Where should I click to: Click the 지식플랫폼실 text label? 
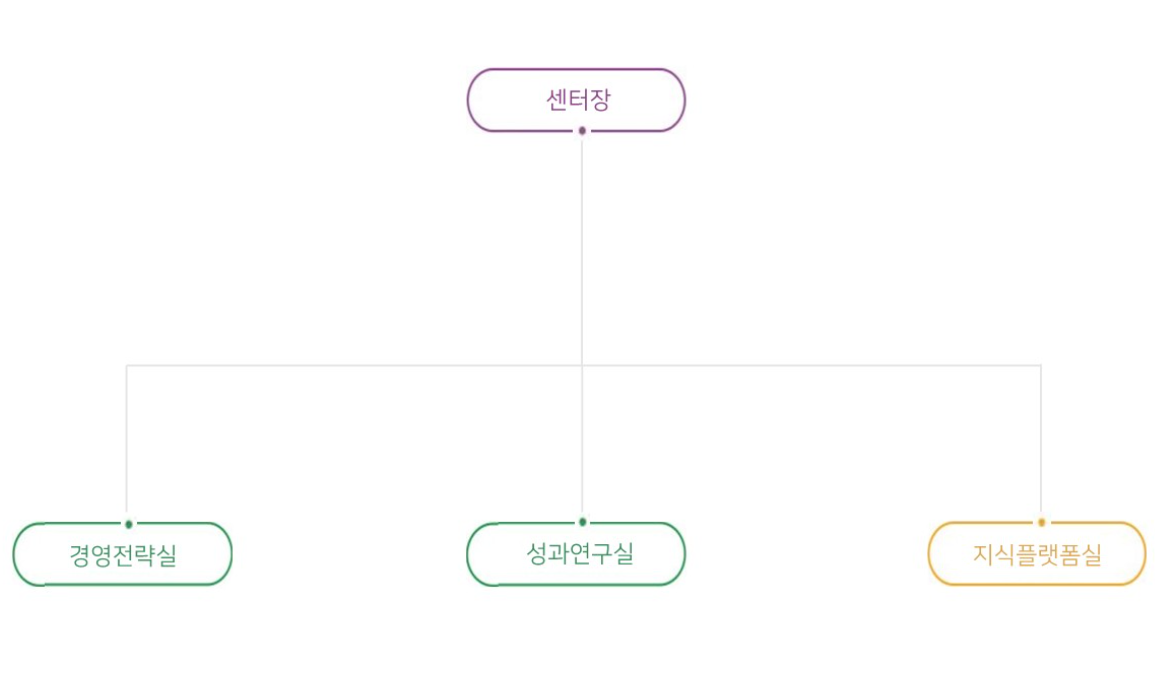coord(1037,554)
